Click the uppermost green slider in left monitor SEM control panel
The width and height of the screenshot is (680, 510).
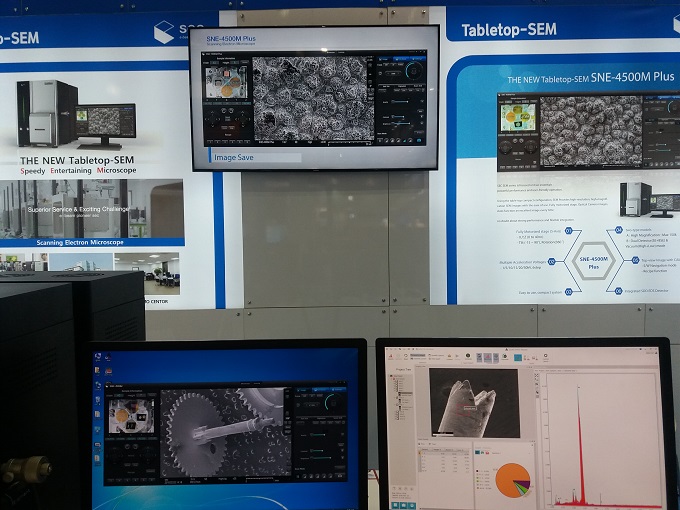click(318, 435)
